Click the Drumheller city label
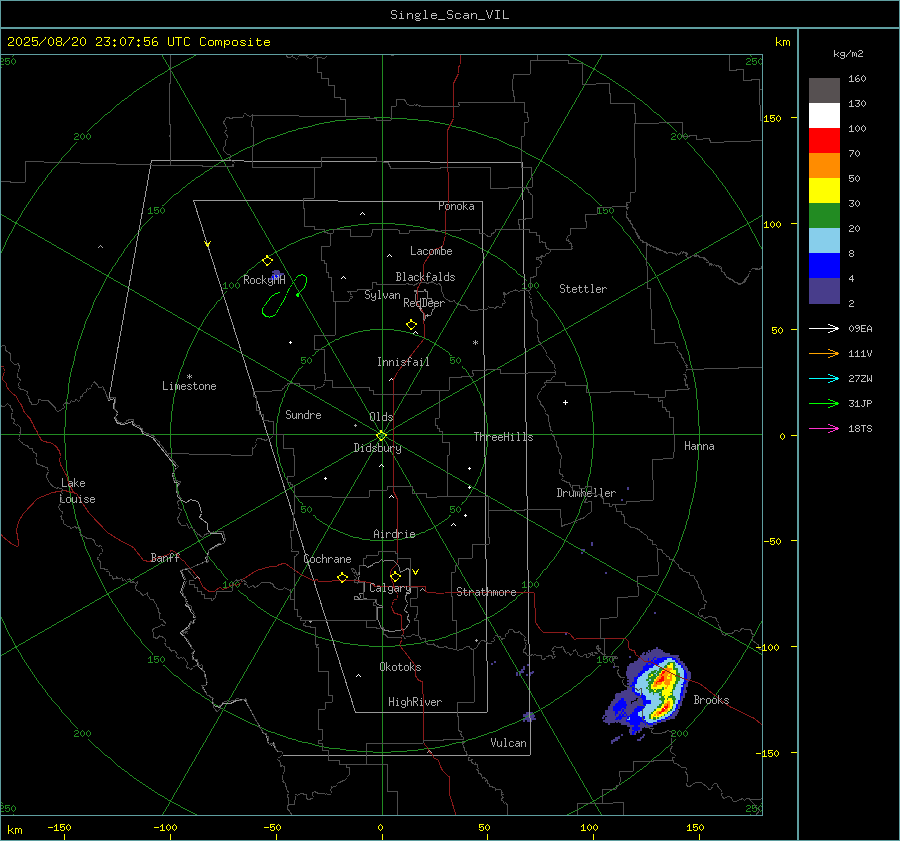Viewport: 900px width, 841px height. (586, 493)
